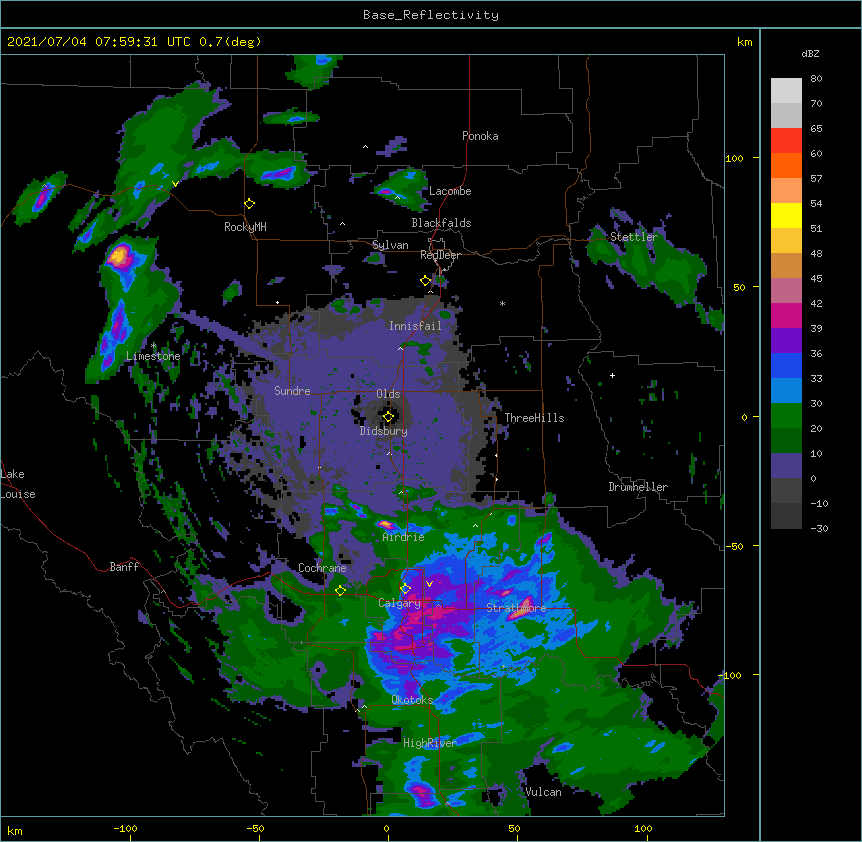Click the ThreeHills label
The height and width of the screenshot is (842, 862).
click(x=534, y=418)
